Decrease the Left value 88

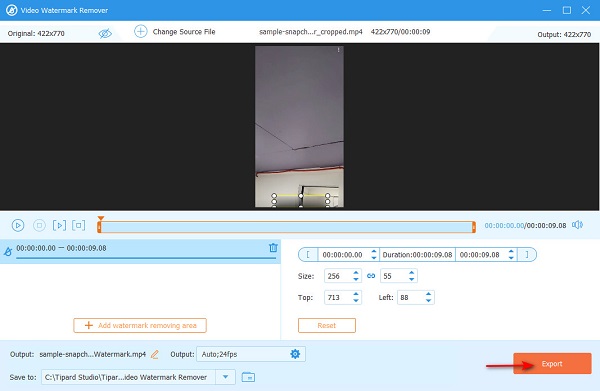(x=429, y=301)
